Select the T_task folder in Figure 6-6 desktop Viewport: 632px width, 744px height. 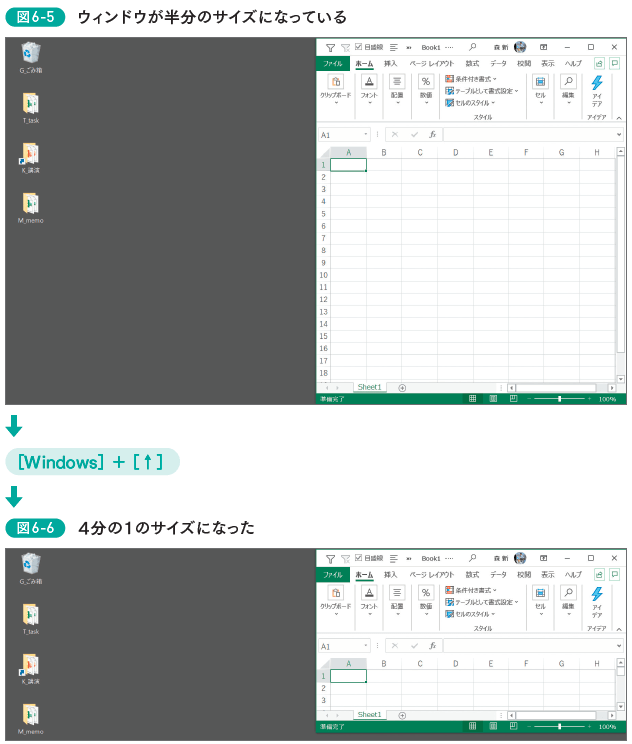coord(31,619)
